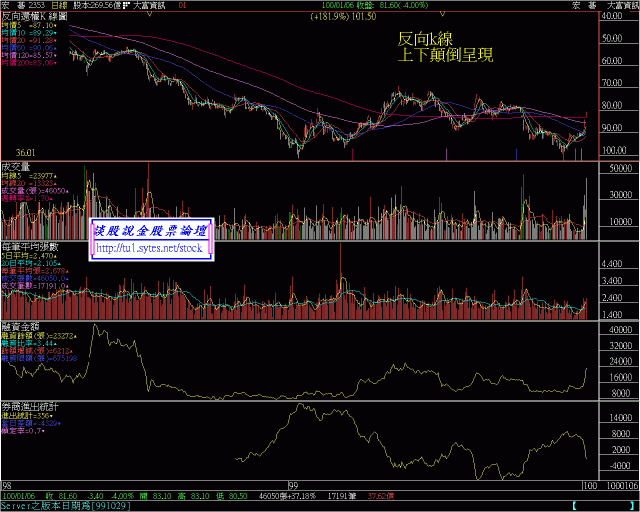The height and width of the screenshot is (512, 640).
Task: Click the 成交量 volume panel title
Action: click(16, 167)
